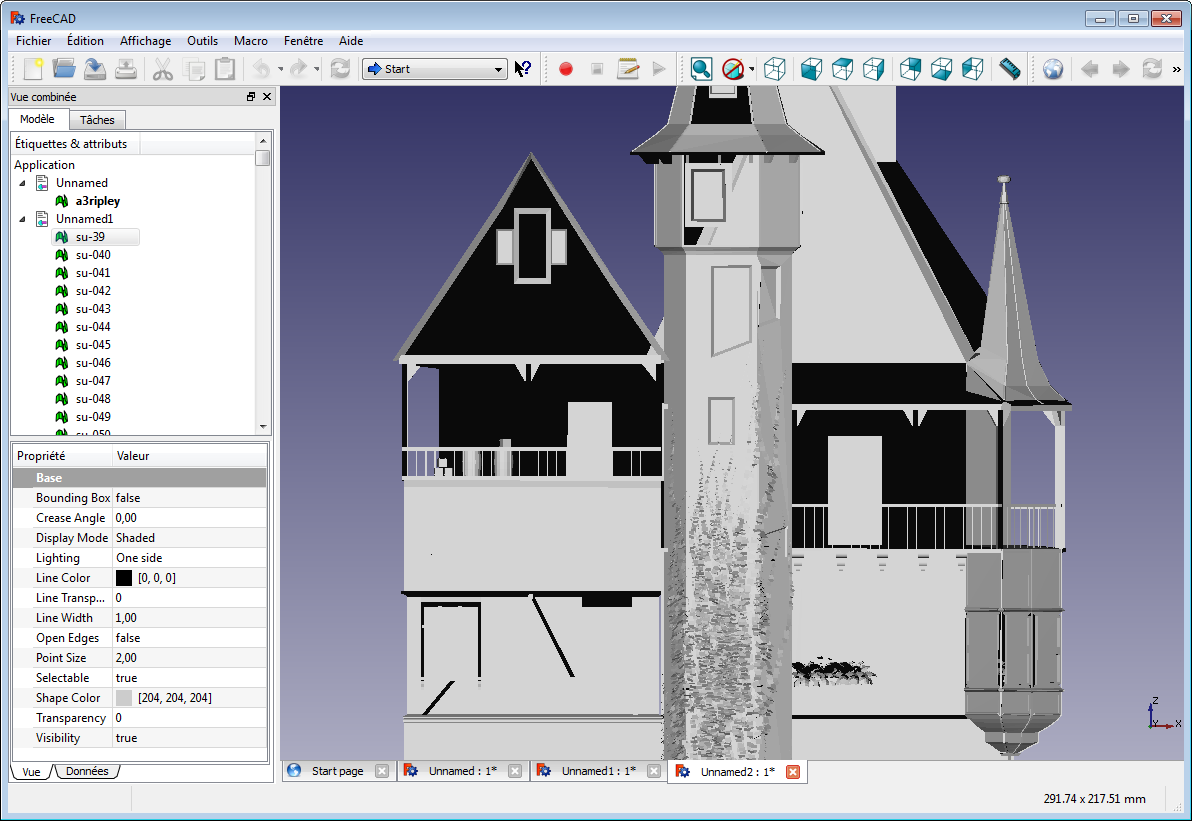1192x821 pixels.
Task: Toggle the Selectable property value
Action: tap(152, 677)
